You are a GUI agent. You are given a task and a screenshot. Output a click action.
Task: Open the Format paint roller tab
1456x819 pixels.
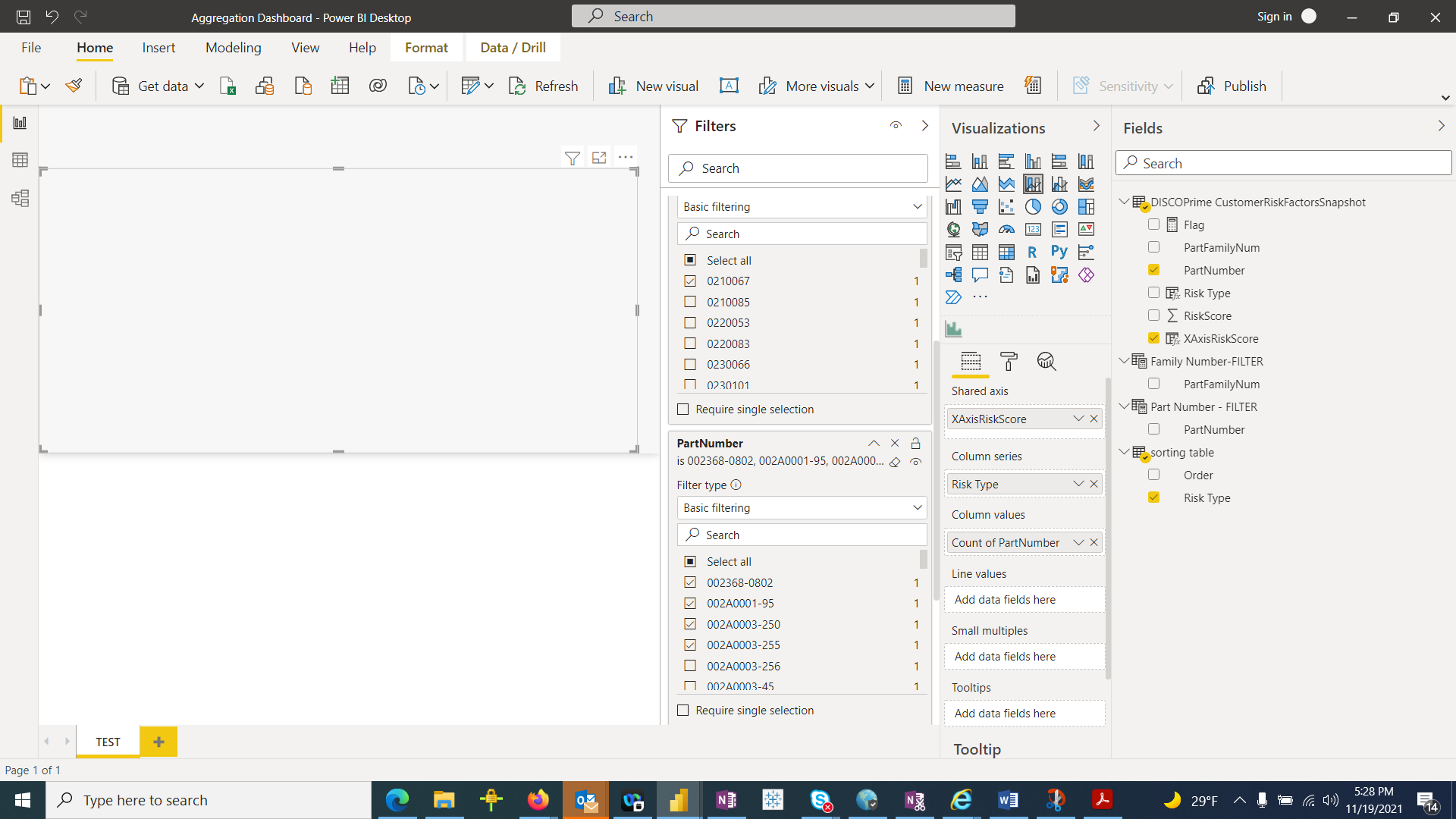pyautogui.click(x=1009, y=362)
